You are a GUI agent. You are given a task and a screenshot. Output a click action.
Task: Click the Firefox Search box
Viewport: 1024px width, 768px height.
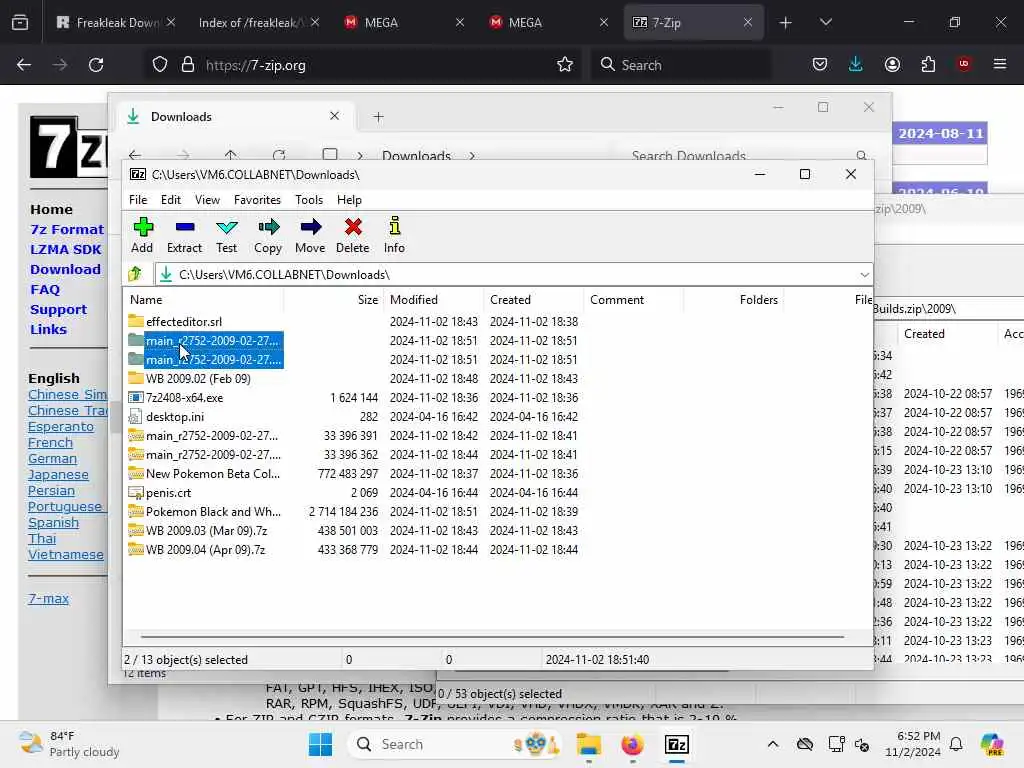tap(680, 65)
